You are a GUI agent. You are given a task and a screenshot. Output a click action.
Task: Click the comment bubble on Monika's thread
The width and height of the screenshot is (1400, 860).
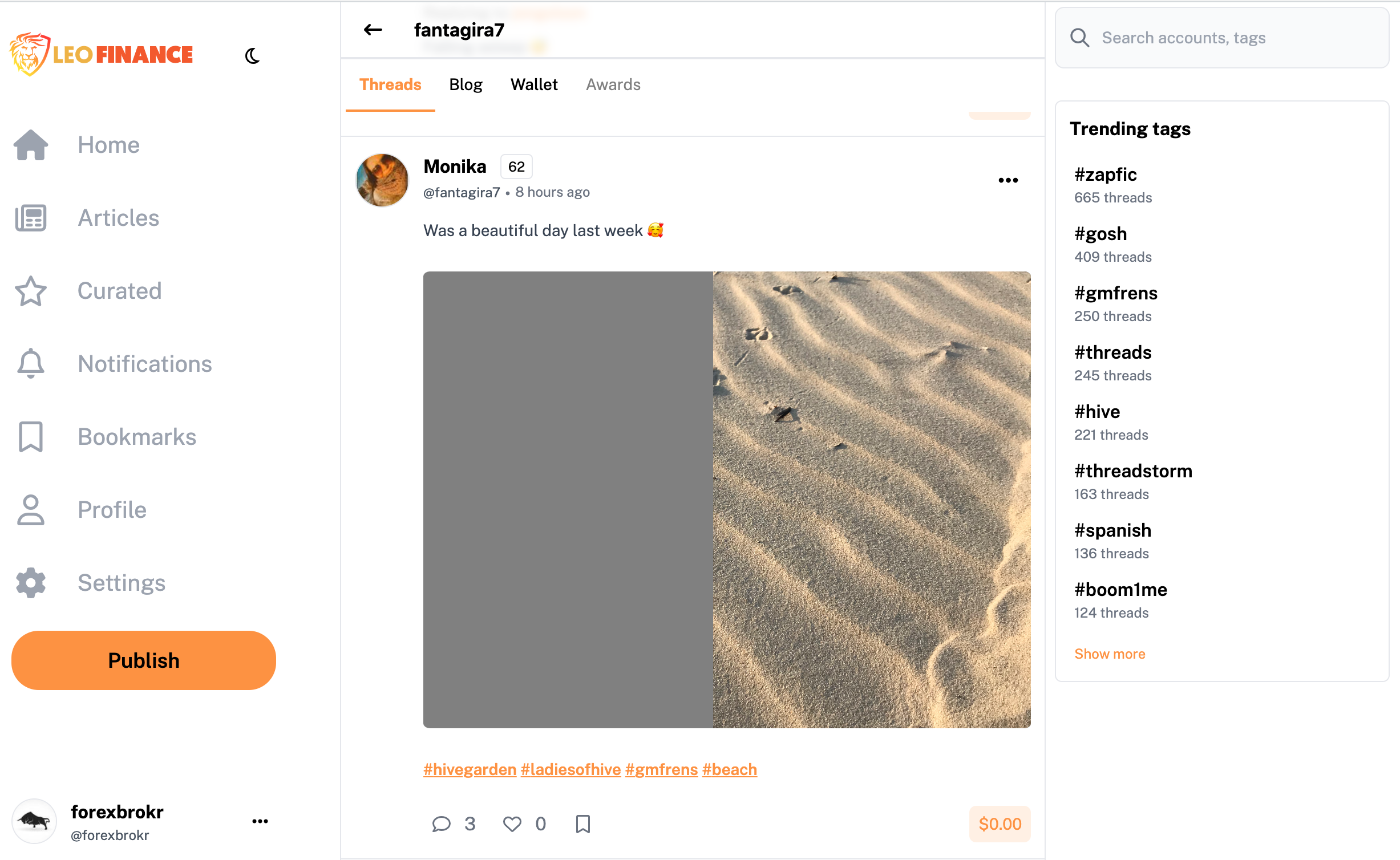click(441, 824)
